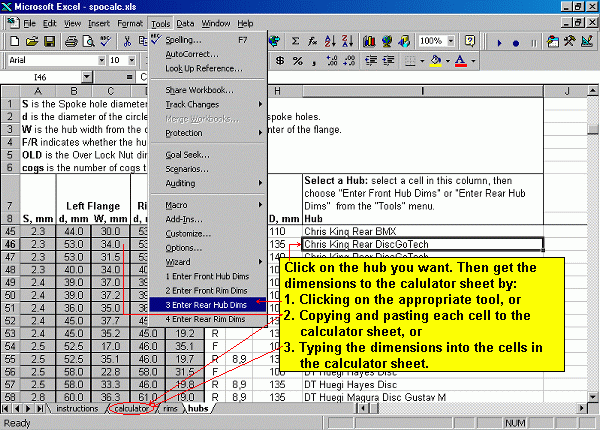Open Print Preview from the toolbar

[x=89, y=41]
